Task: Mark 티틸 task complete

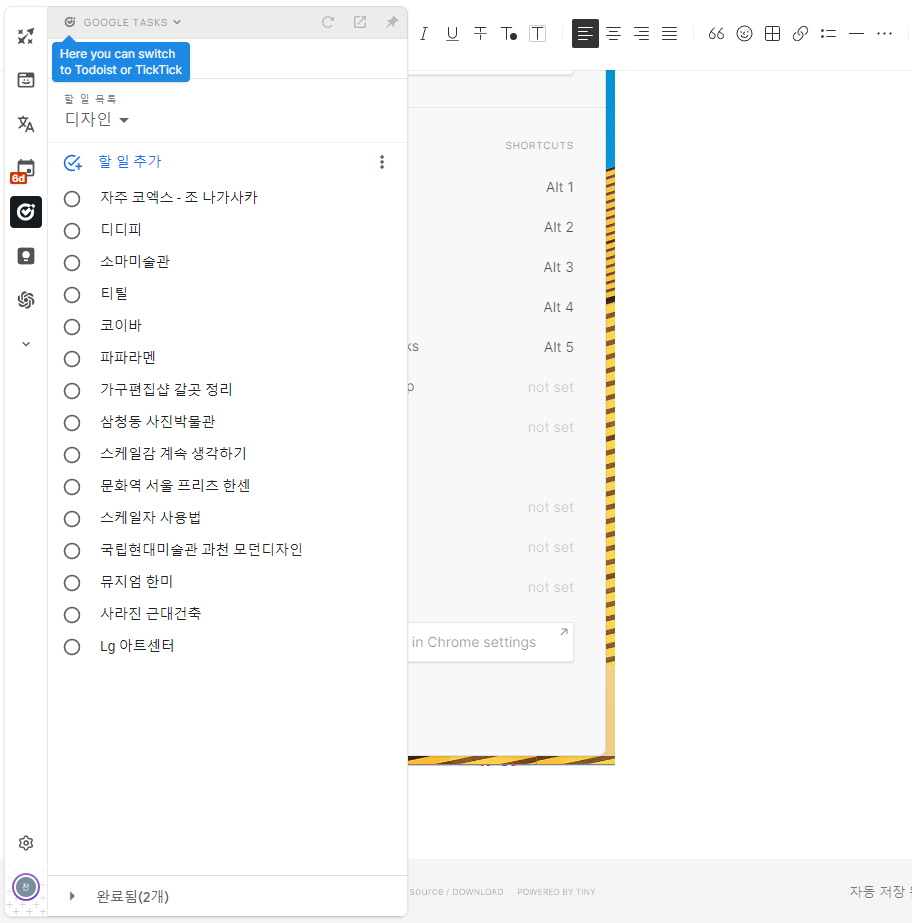Action: [72, 295]
